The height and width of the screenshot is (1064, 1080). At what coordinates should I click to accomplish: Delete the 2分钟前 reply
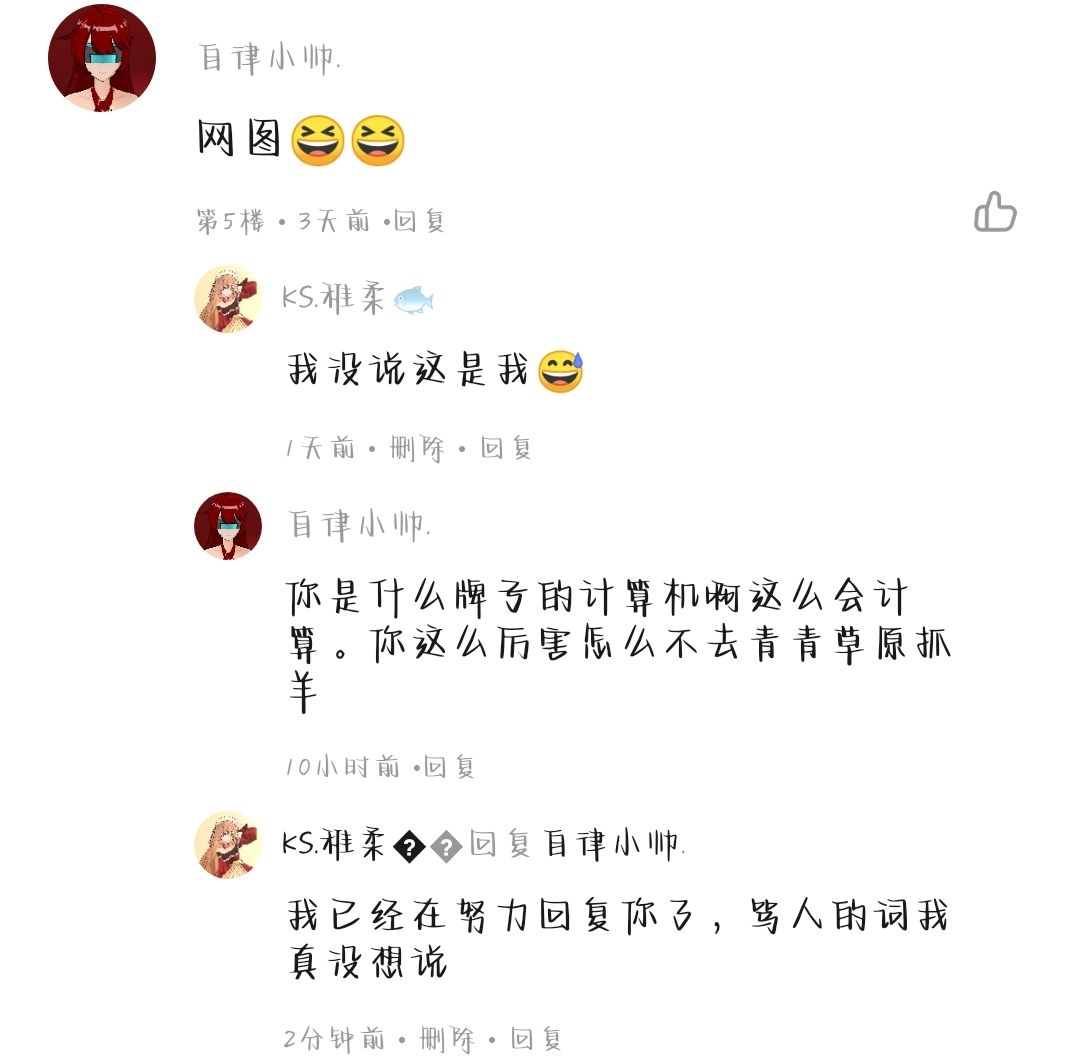pyautogui.click(x=447, y=1039)
